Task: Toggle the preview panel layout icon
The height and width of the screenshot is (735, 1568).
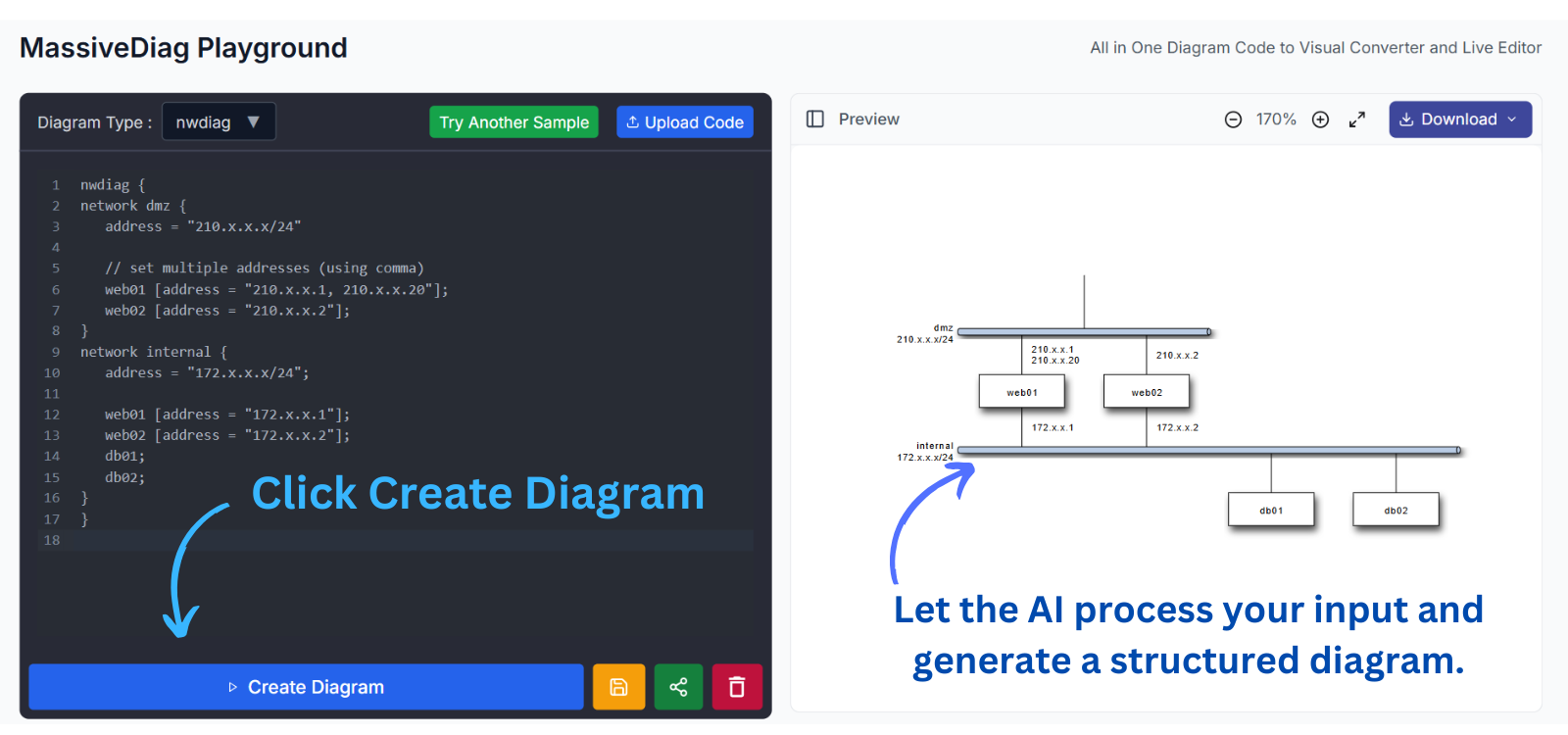Action: [x=815, y=119]
